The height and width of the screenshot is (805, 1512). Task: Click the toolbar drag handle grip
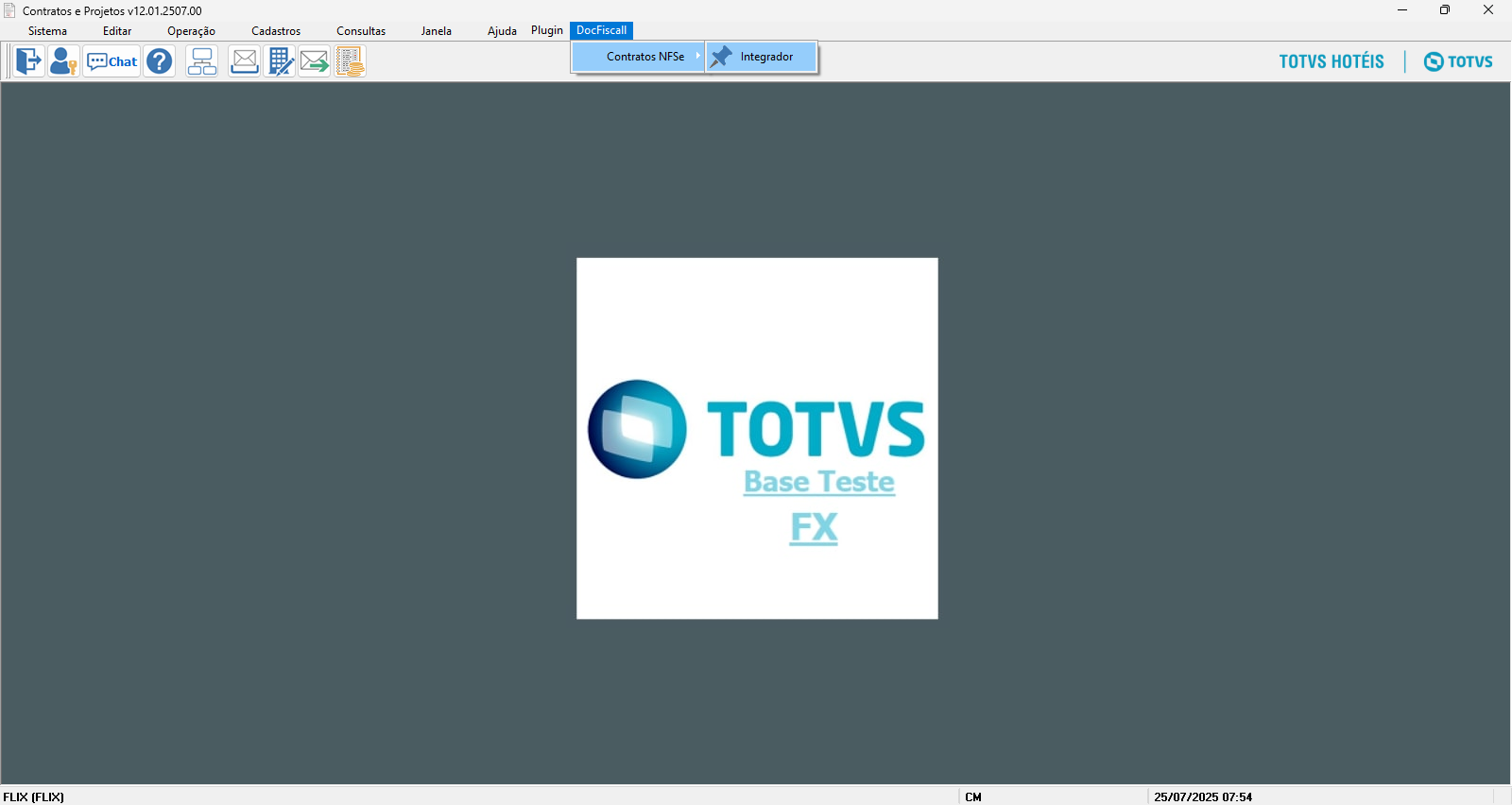pos(9,61)
